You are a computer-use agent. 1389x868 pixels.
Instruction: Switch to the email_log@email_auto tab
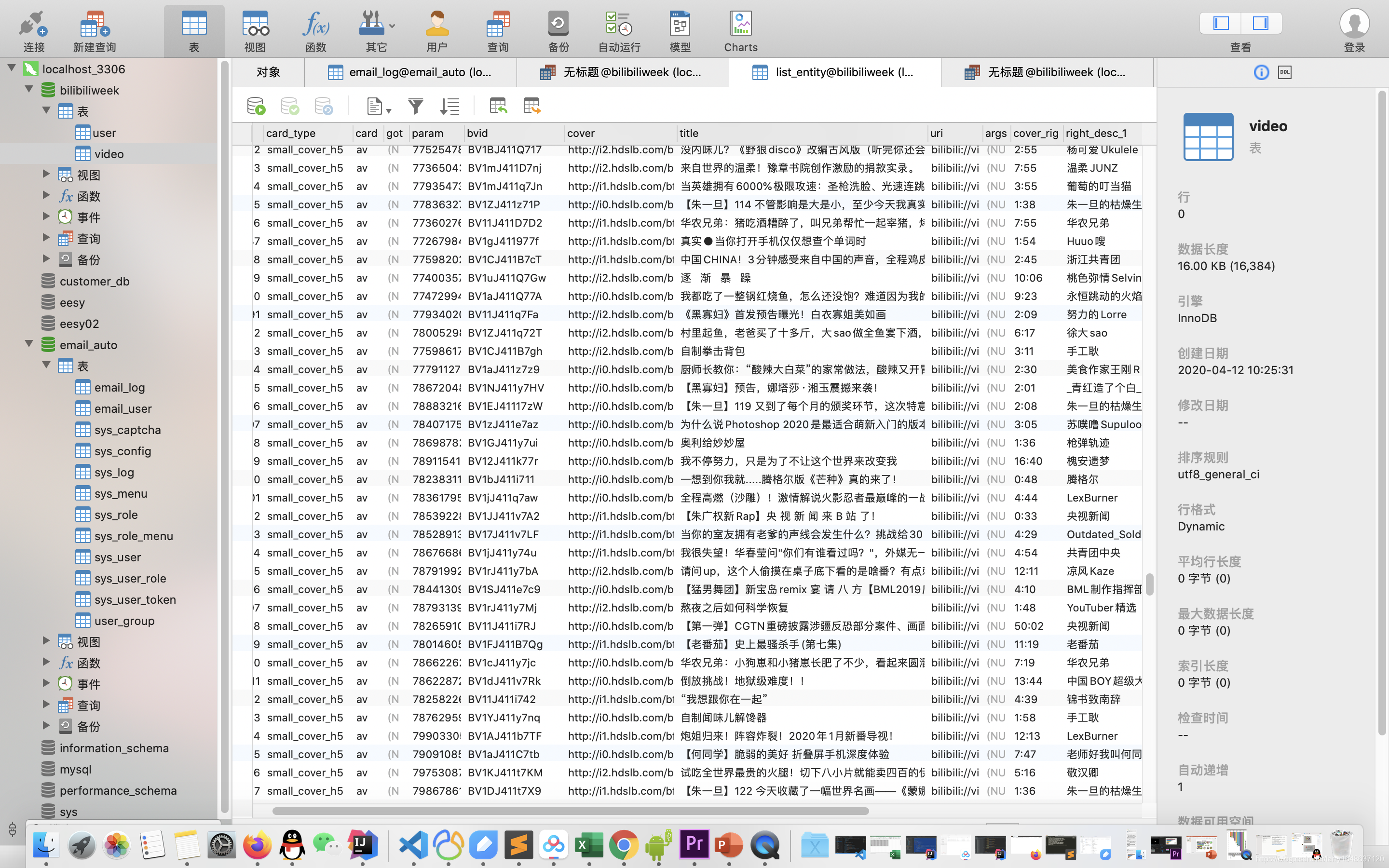point(410,72)
